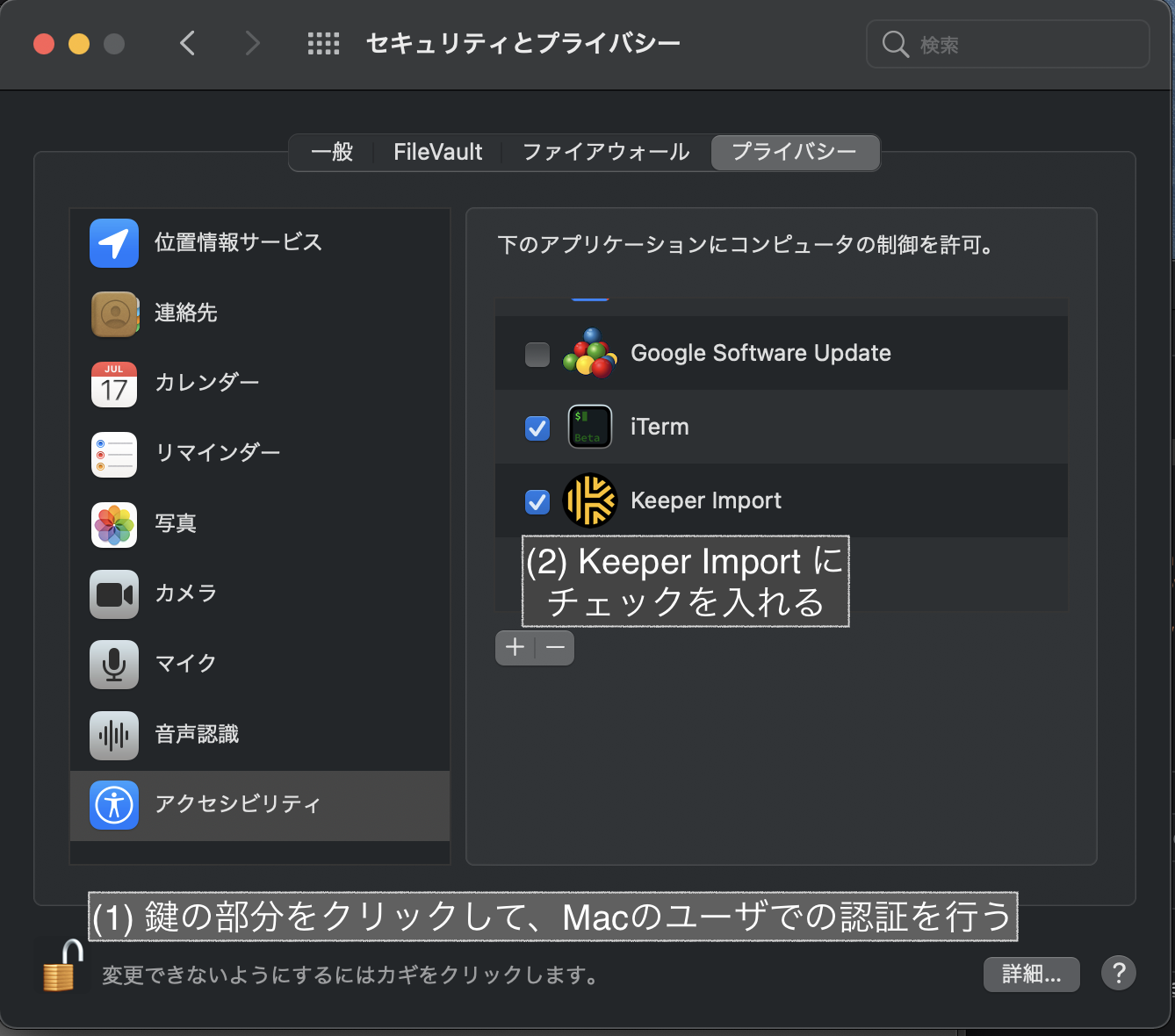Click the lock icon to prevent changes

coord(61,967)
